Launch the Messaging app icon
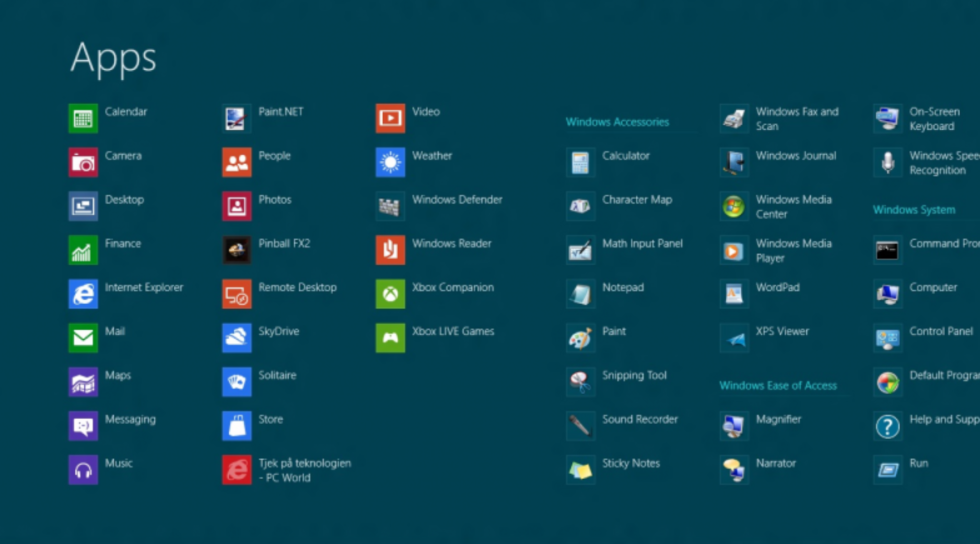Viewport: 980px width, 544px height. click(x=83, y=426)
